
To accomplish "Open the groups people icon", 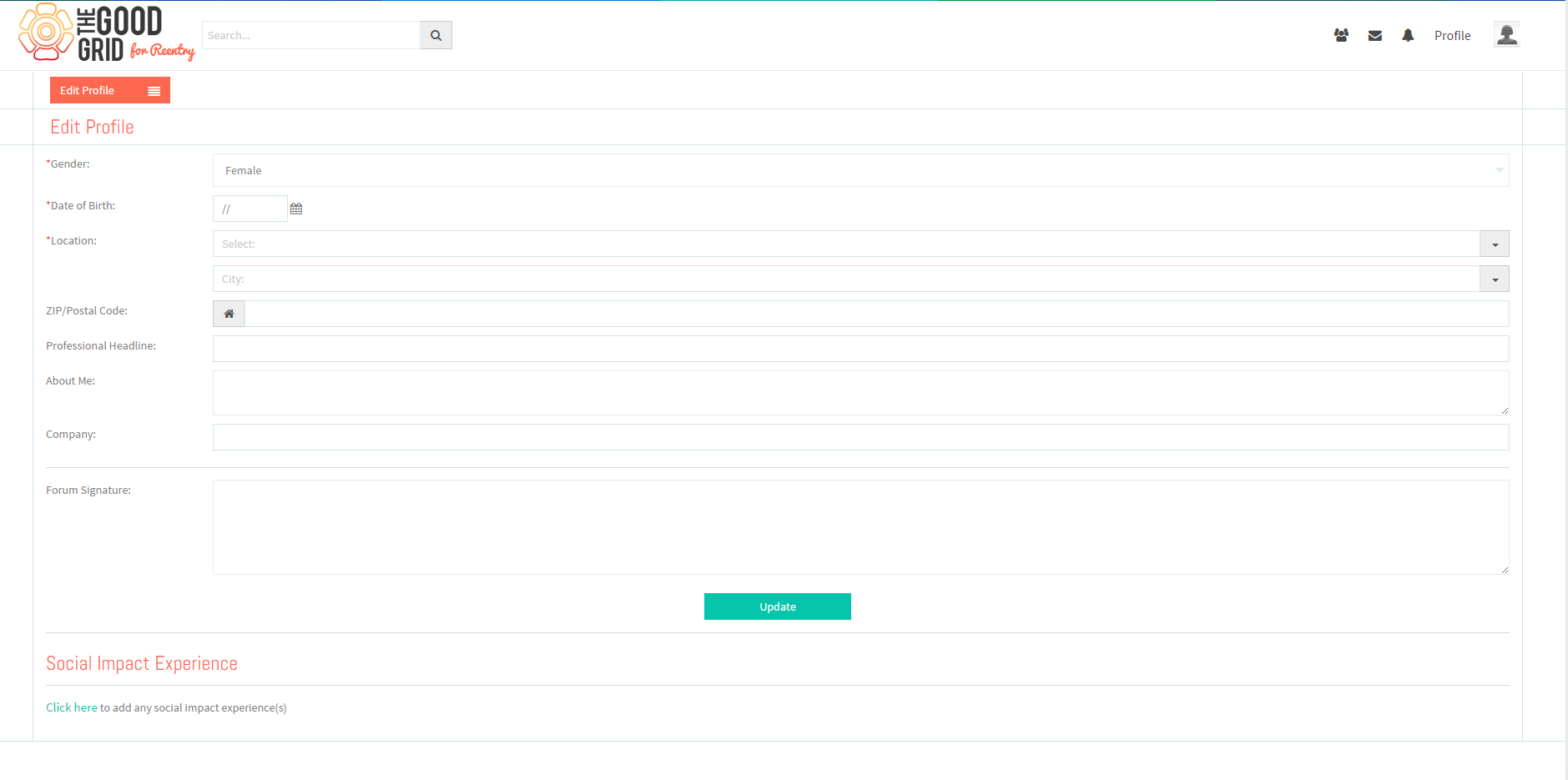I will coord(1341,35).
